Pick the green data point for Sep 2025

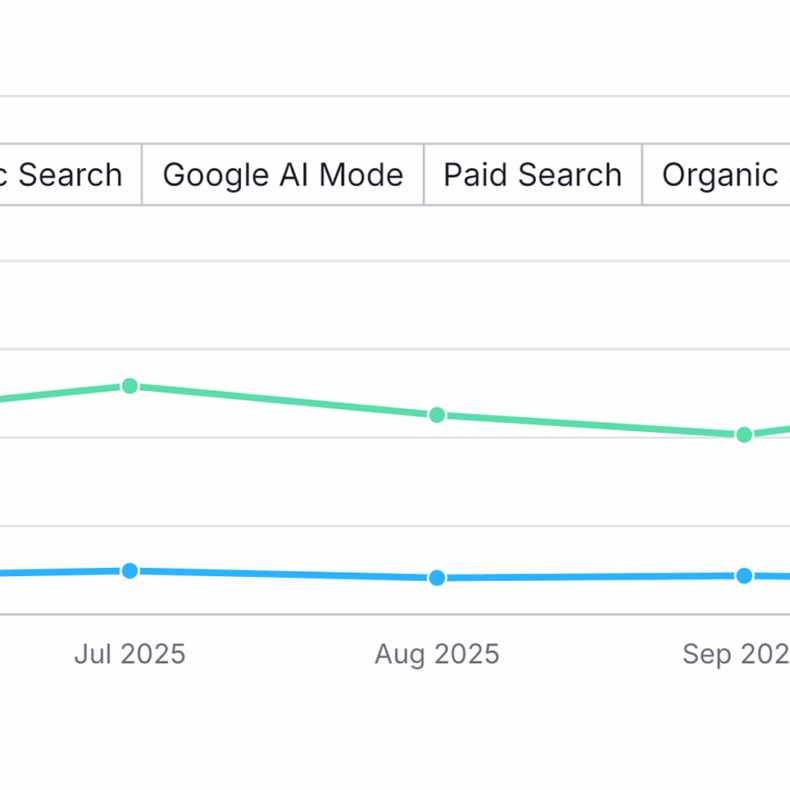(x=744, y=435)
